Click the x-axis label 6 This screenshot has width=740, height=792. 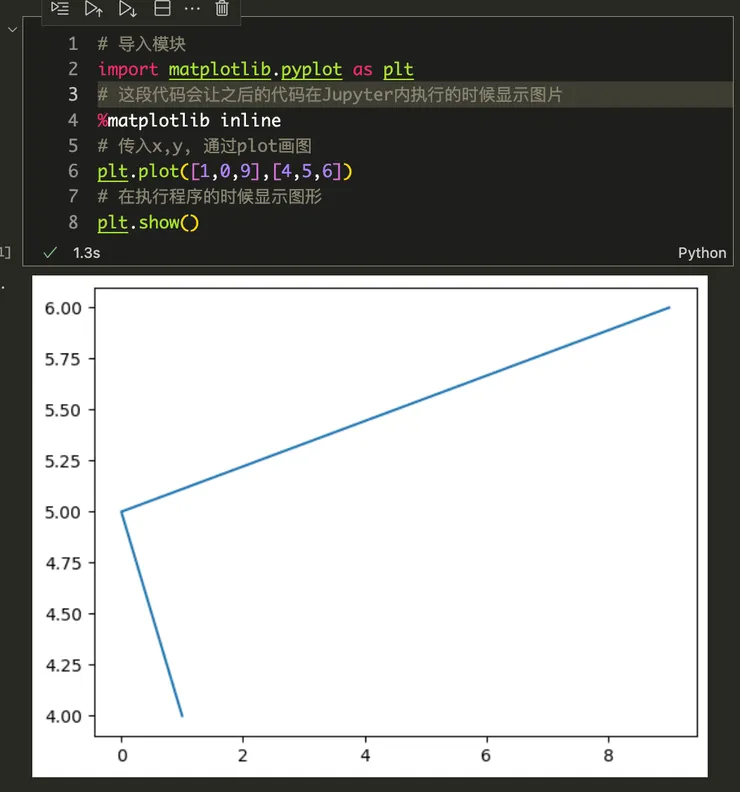486,756
